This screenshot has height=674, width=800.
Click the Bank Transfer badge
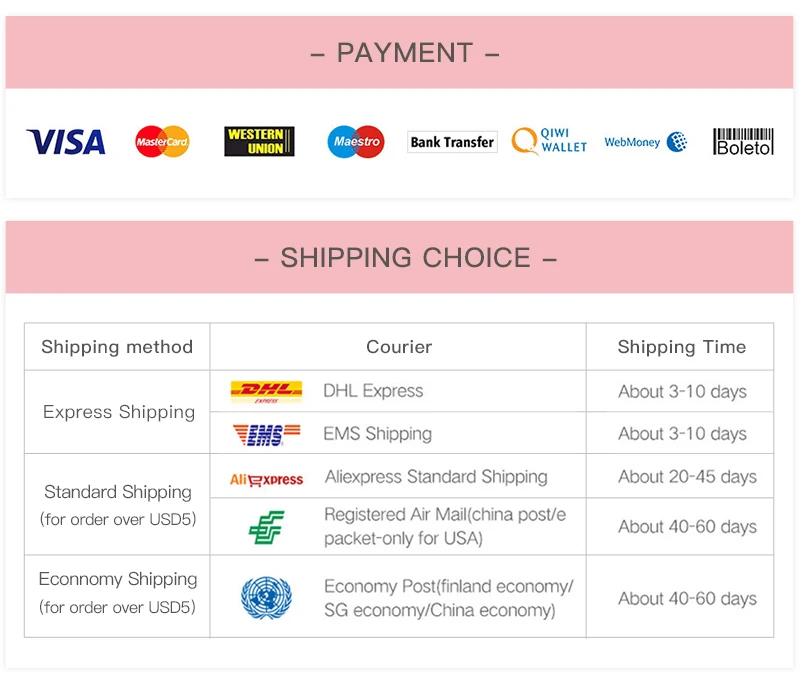(452, 142)
